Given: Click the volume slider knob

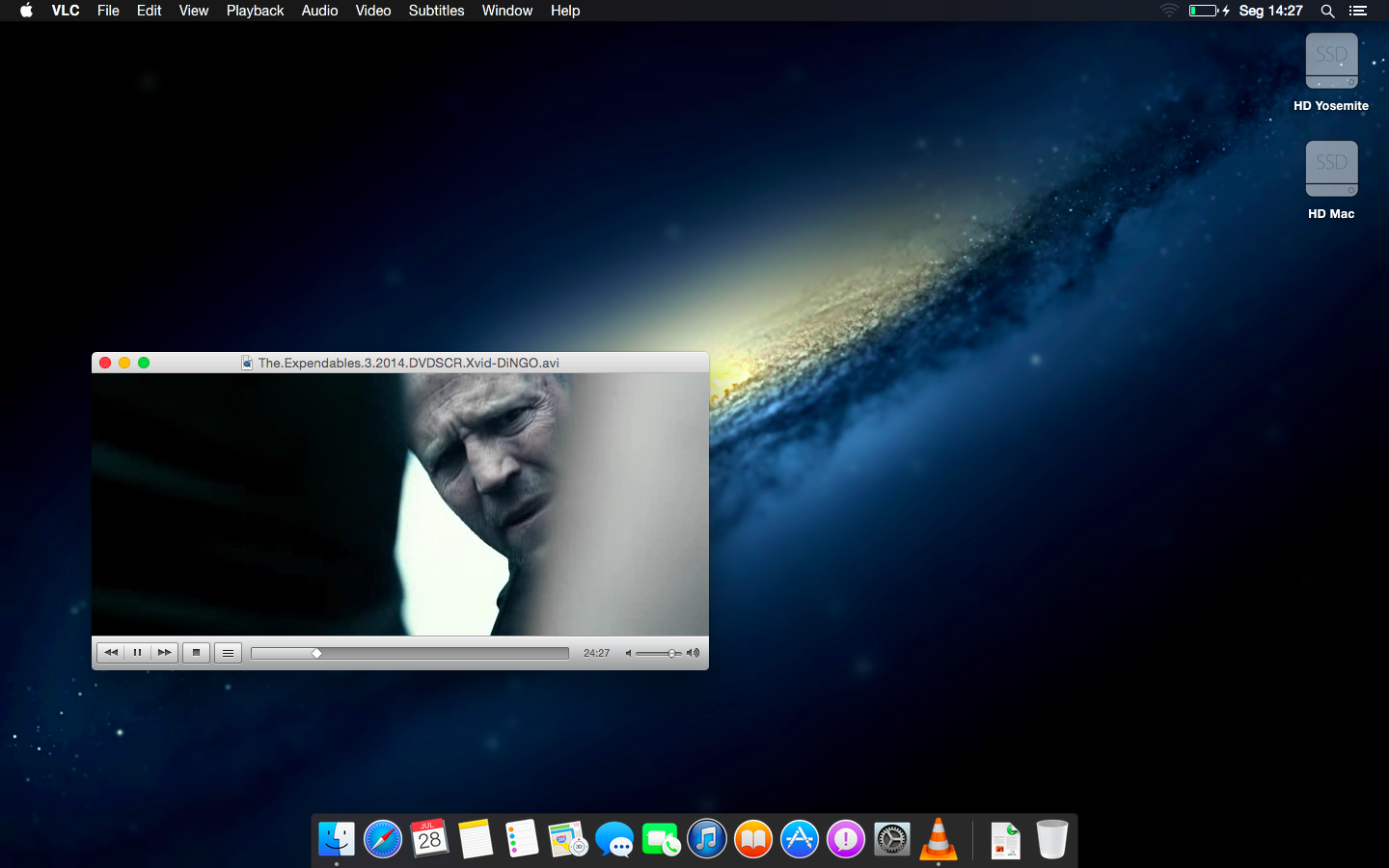Looking at the screenshot, I should point(672,654).
